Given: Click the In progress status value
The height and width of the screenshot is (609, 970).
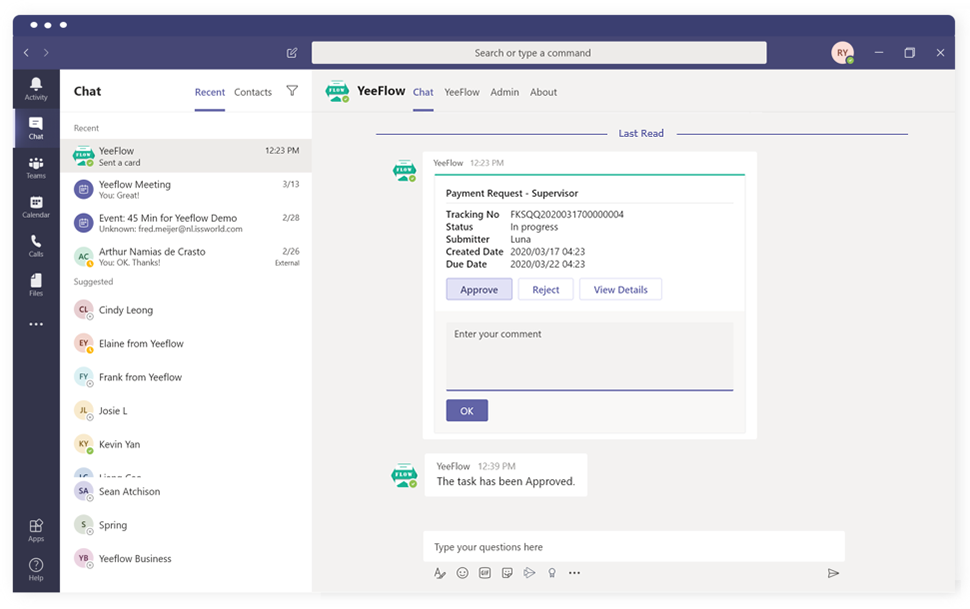Looking at the screenshot, I should pyautogui.click(x=534, y=227).
